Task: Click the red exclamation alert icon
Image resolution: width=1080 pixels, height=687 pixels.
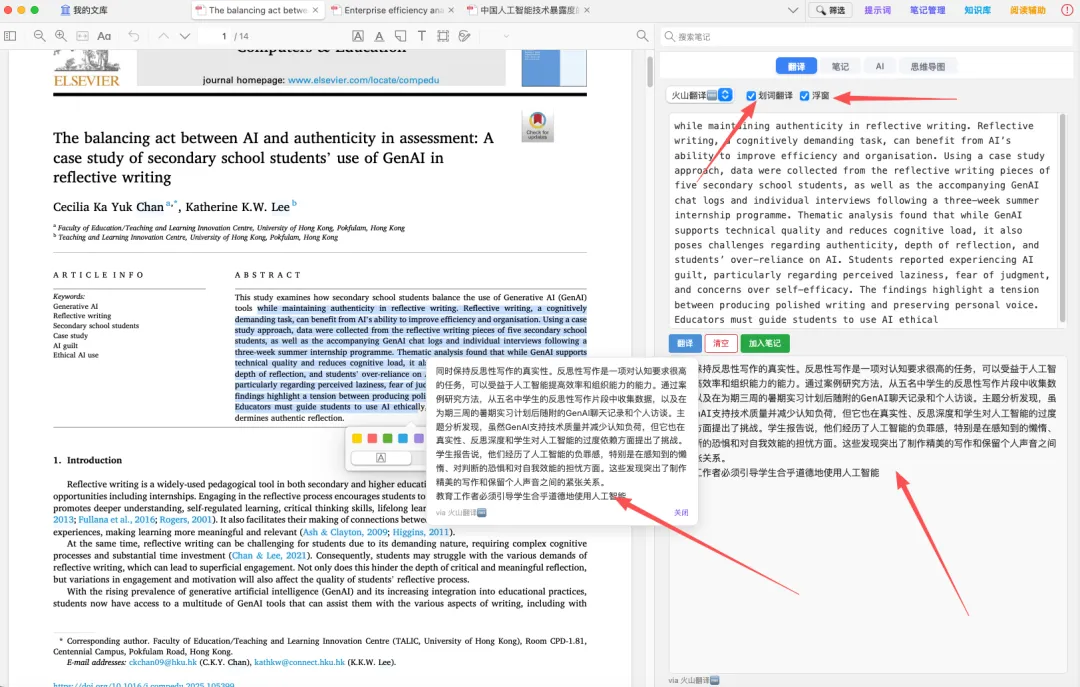Action: point(1067,10)
